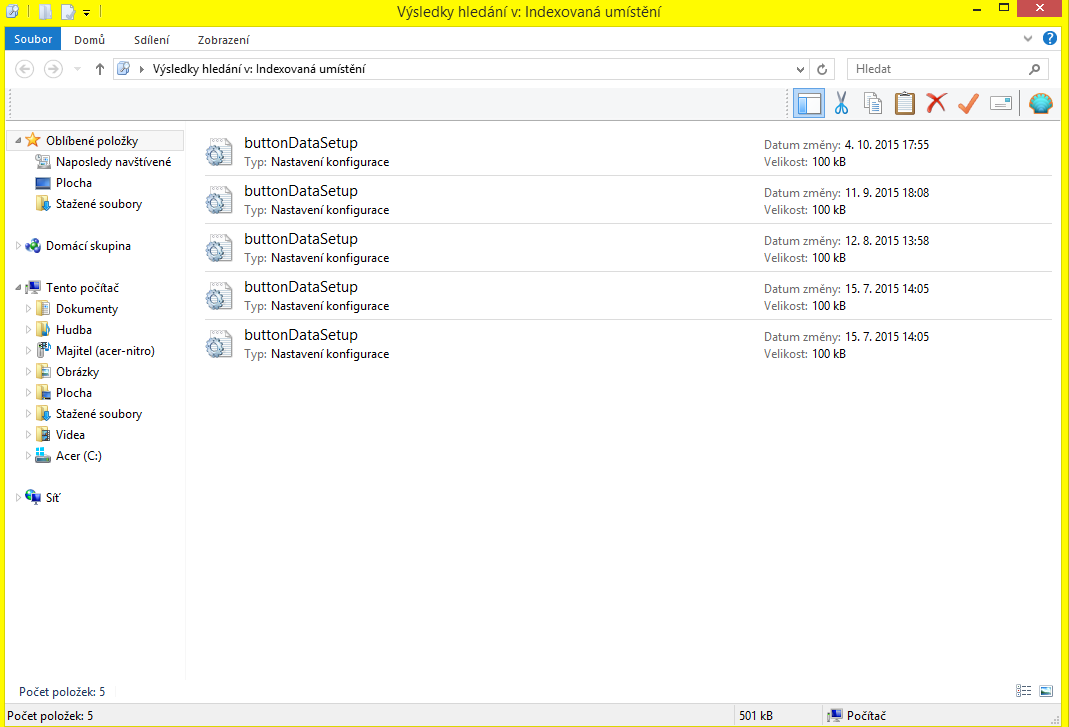Image resolution: width=1069 pixels, height=727 pixels.
Task: Click the scissors Cut icon in toolbar
Action: (x=841, y=103)
